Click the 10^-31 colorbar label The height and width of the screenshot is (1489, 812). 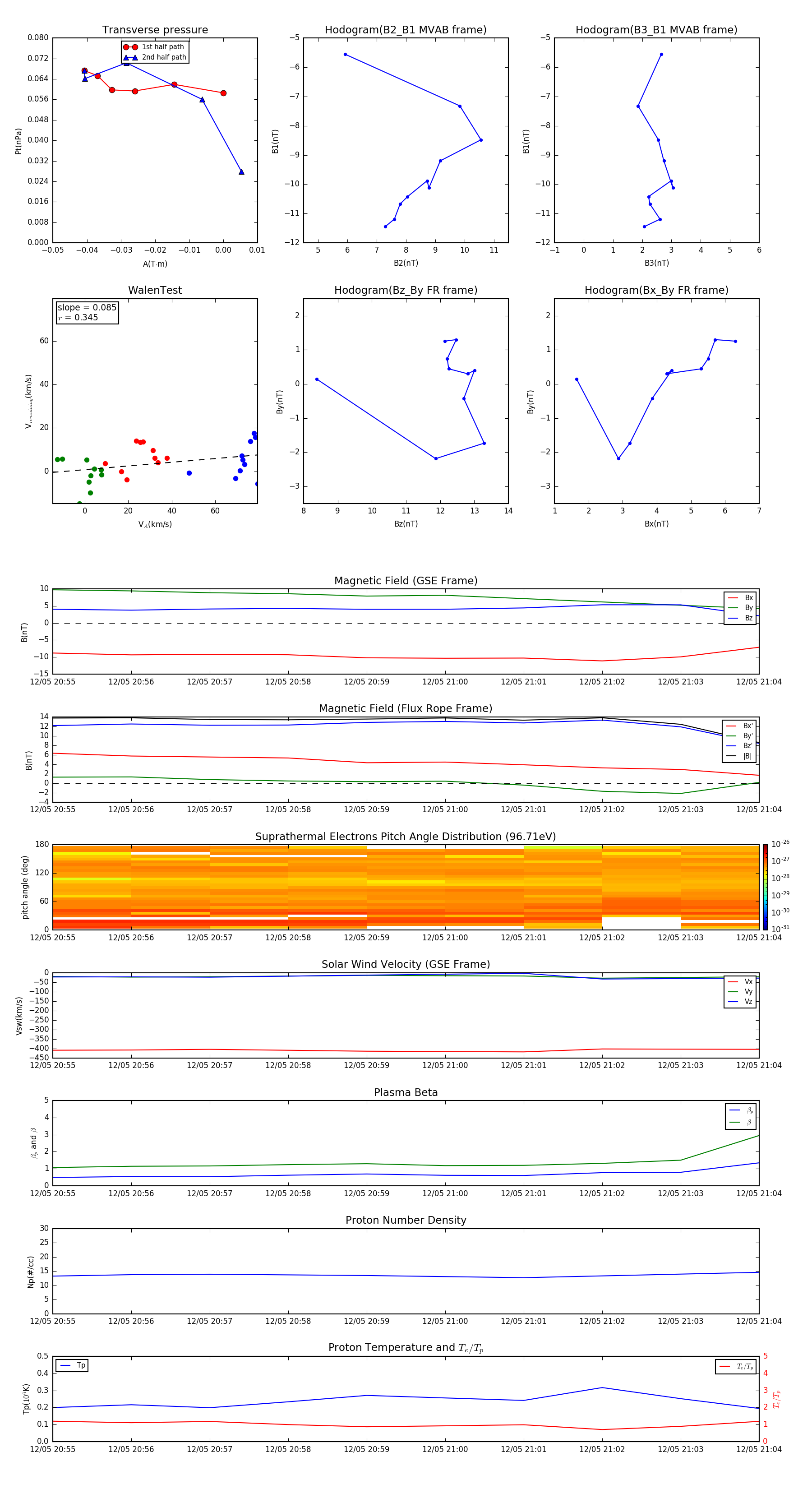point(780,929)
